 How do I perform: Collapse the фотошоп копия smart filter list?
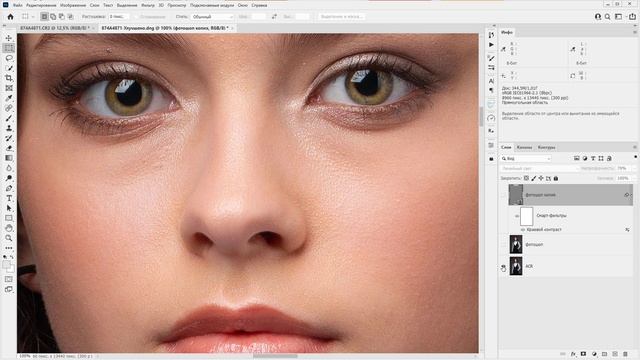(x=631, y=195)
